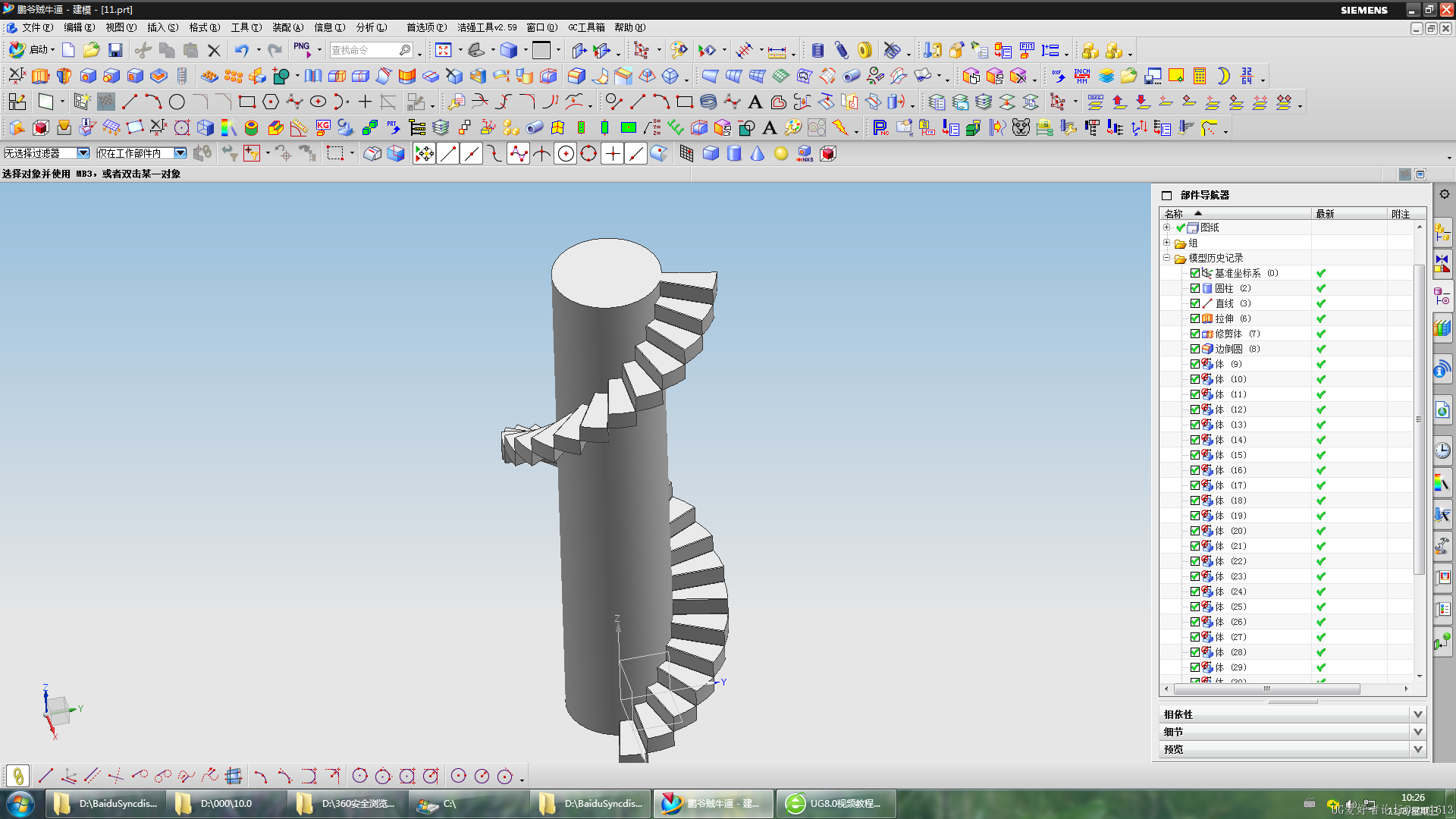Toggle the 体 (15) checkbox

[x=1195, y=455]
